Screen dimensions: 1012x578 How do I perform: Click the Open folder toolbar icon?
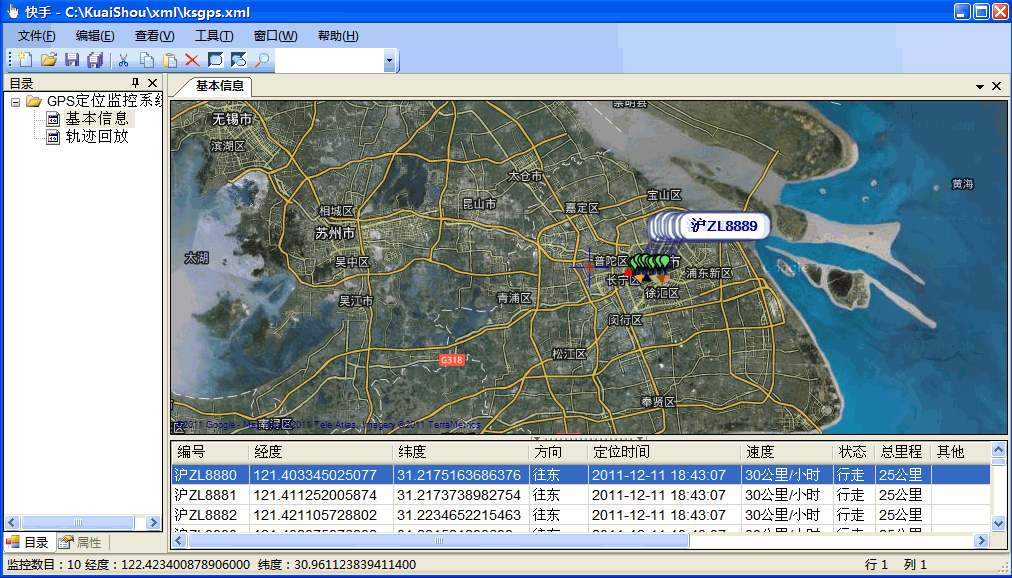pos(48,61)
